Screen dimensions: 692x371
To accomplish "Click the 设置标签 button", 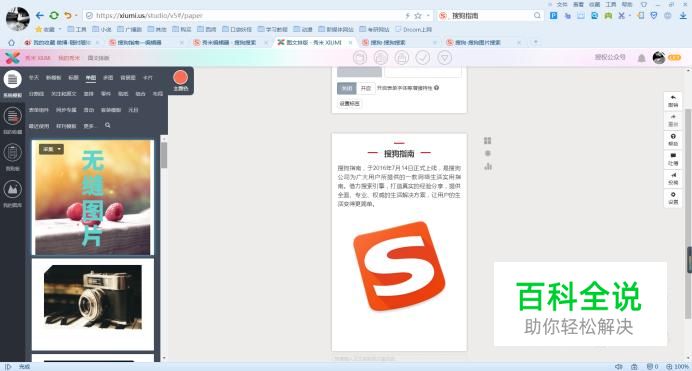I will click(350, 104).
